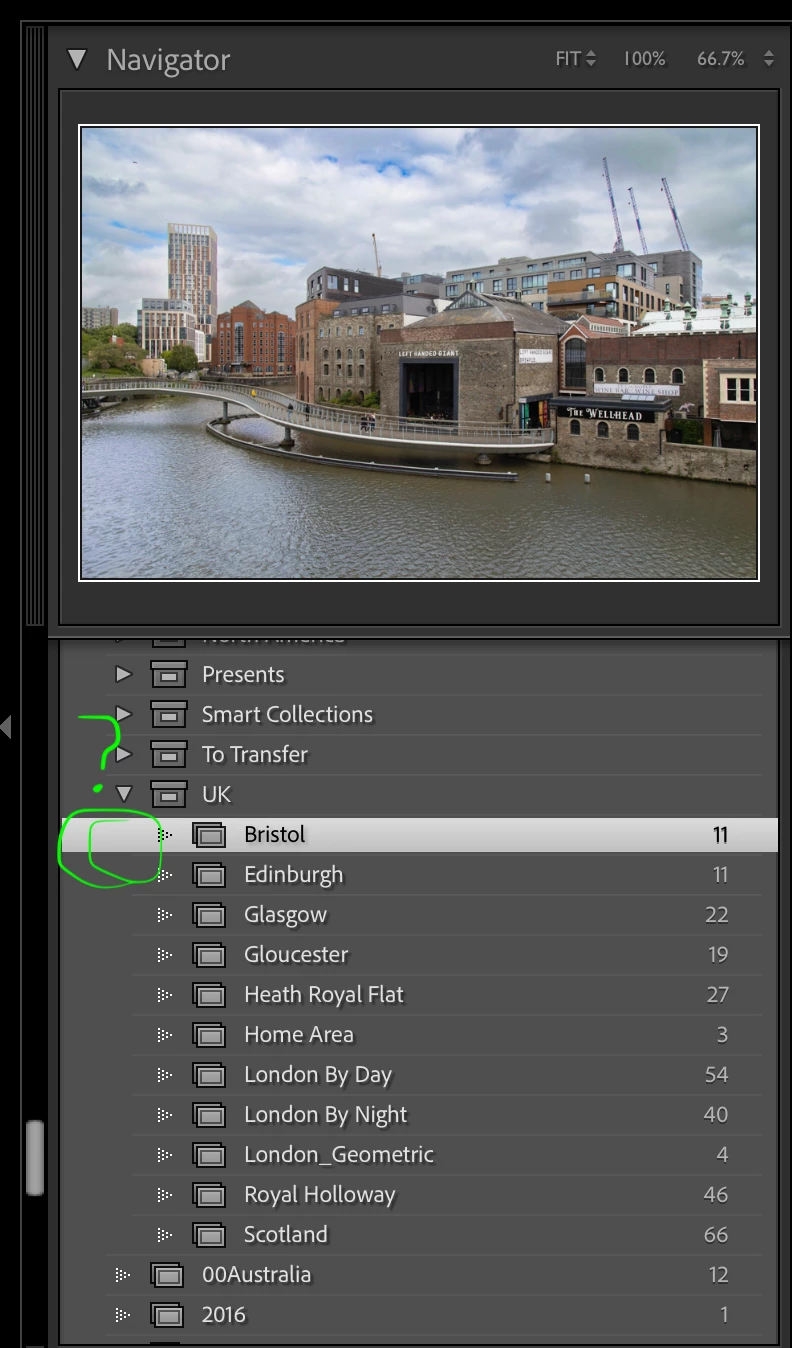Viewport: 792px width, 1348px height.
Task: Open zoom dropdown arrows beside 66.7%
Action: click(x=768, y=59)
